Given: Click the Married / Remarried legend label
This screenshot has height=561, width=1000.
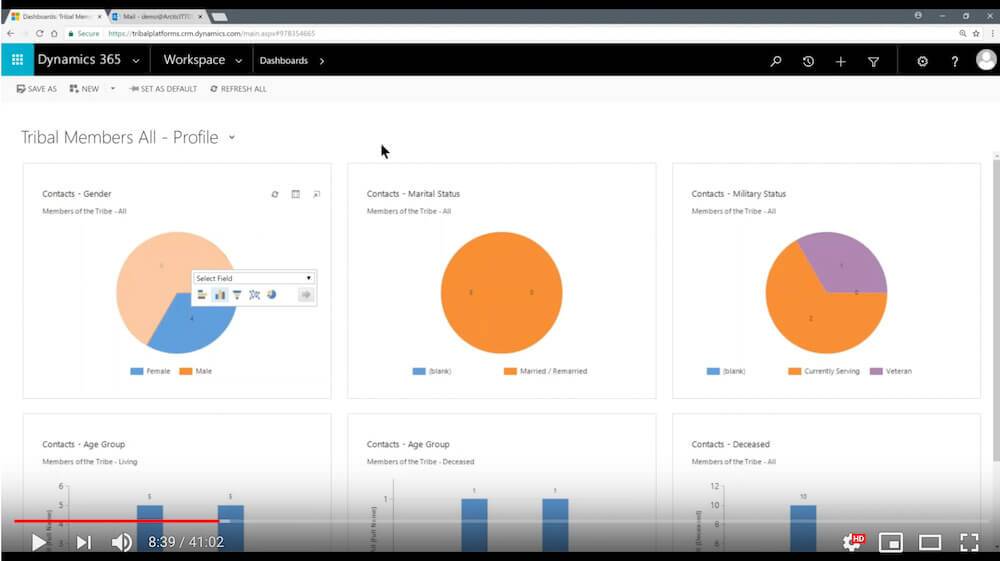Looking at the screenshot, I should point(554,371).
